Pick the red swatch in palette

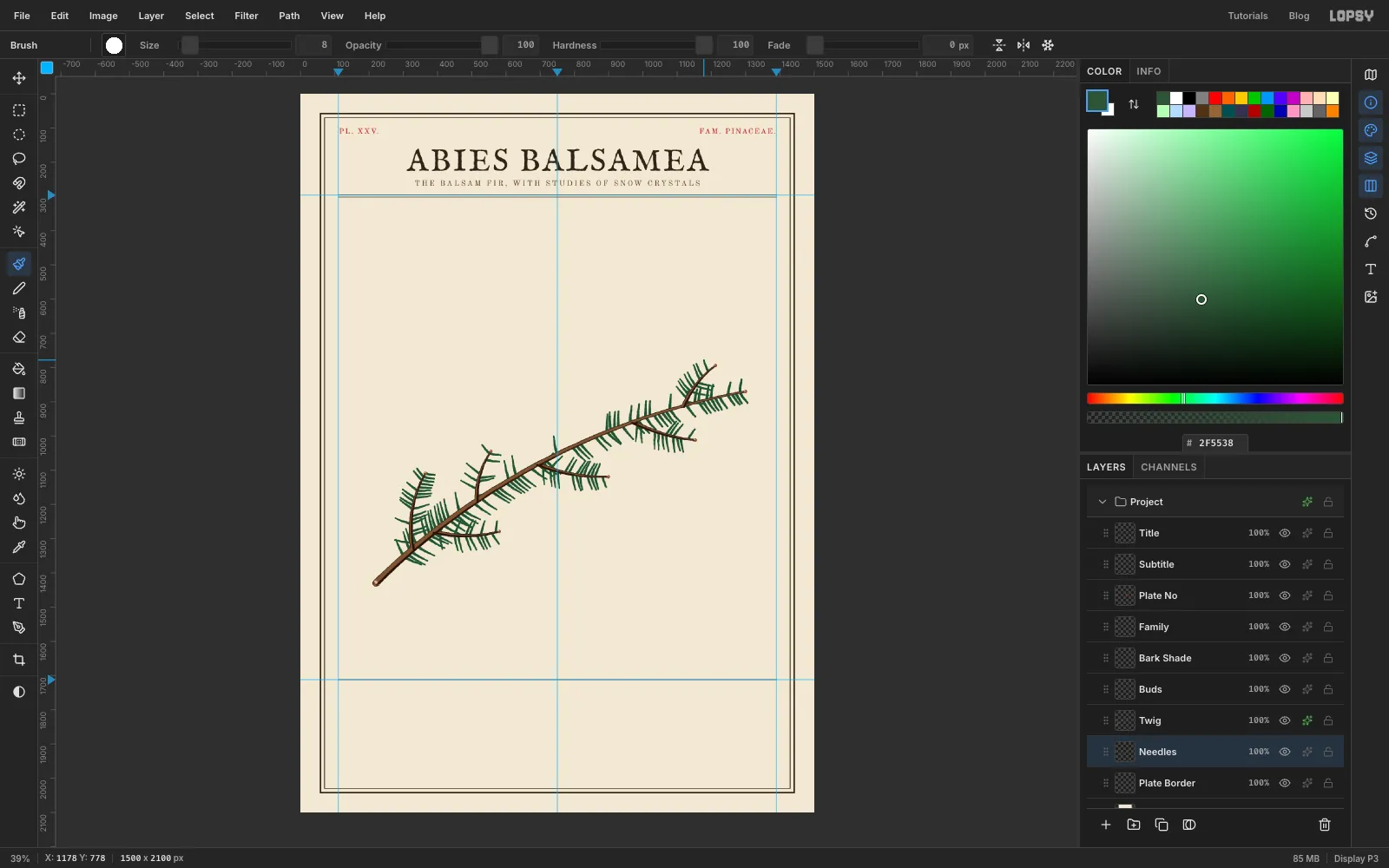(1215, 98)
